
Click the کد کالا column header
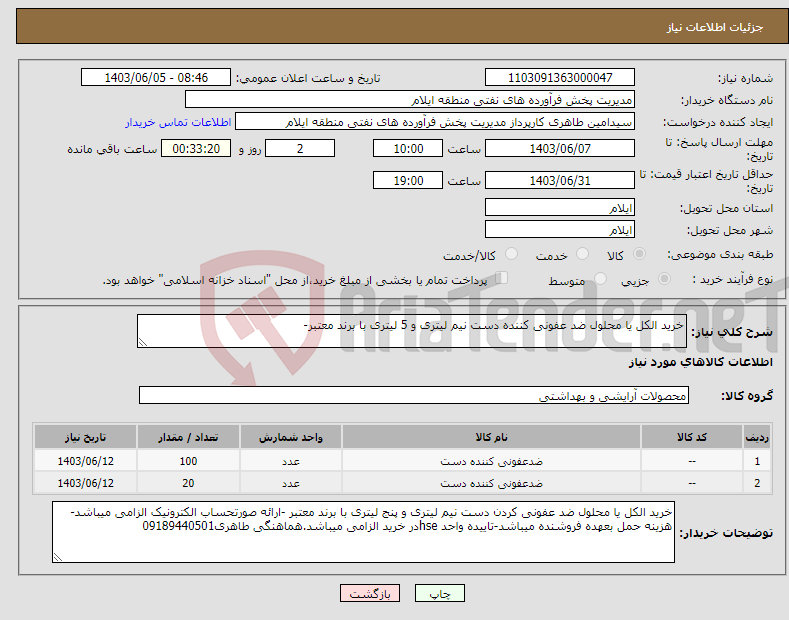click(x=691, y=437)
